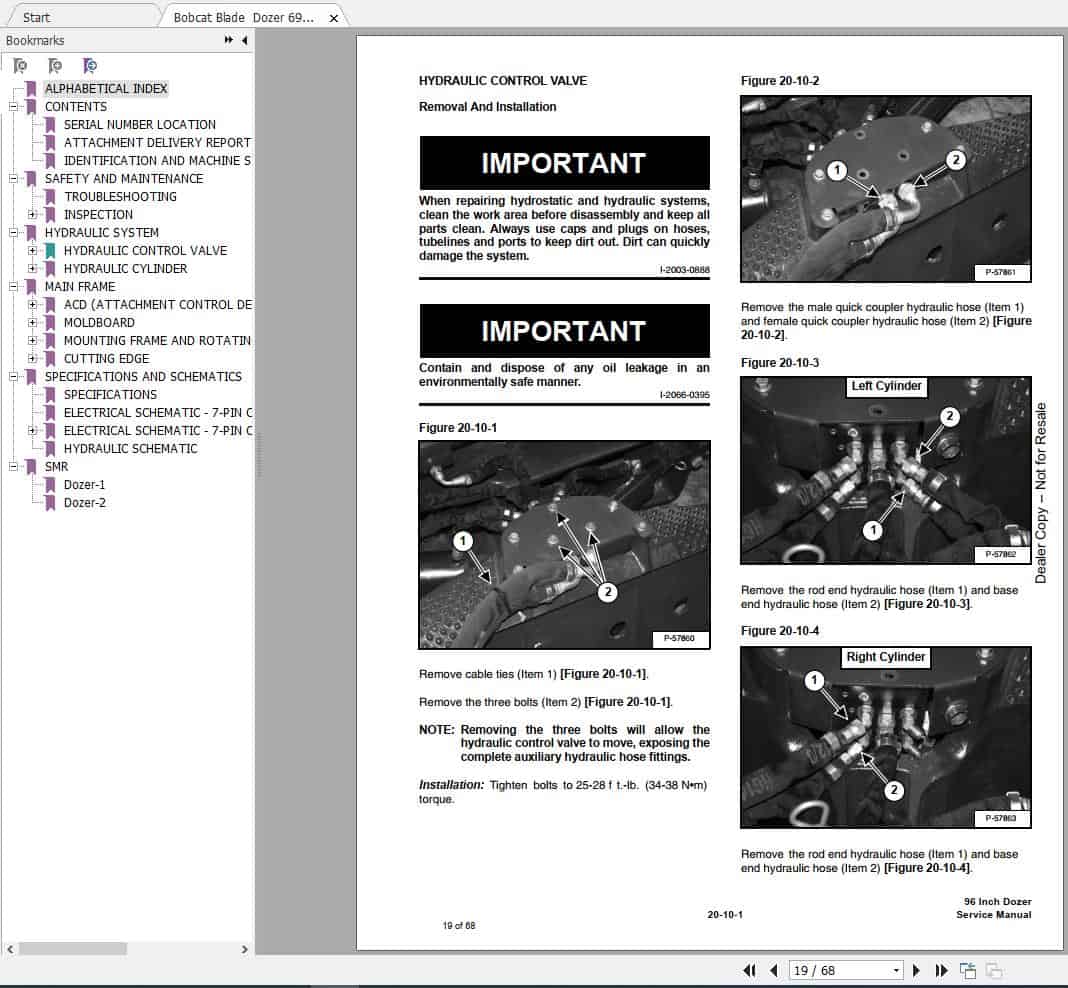Click the third blue bookmark toolbar icon
Viewport: 1068px width, 988px height.
[90, 65]
